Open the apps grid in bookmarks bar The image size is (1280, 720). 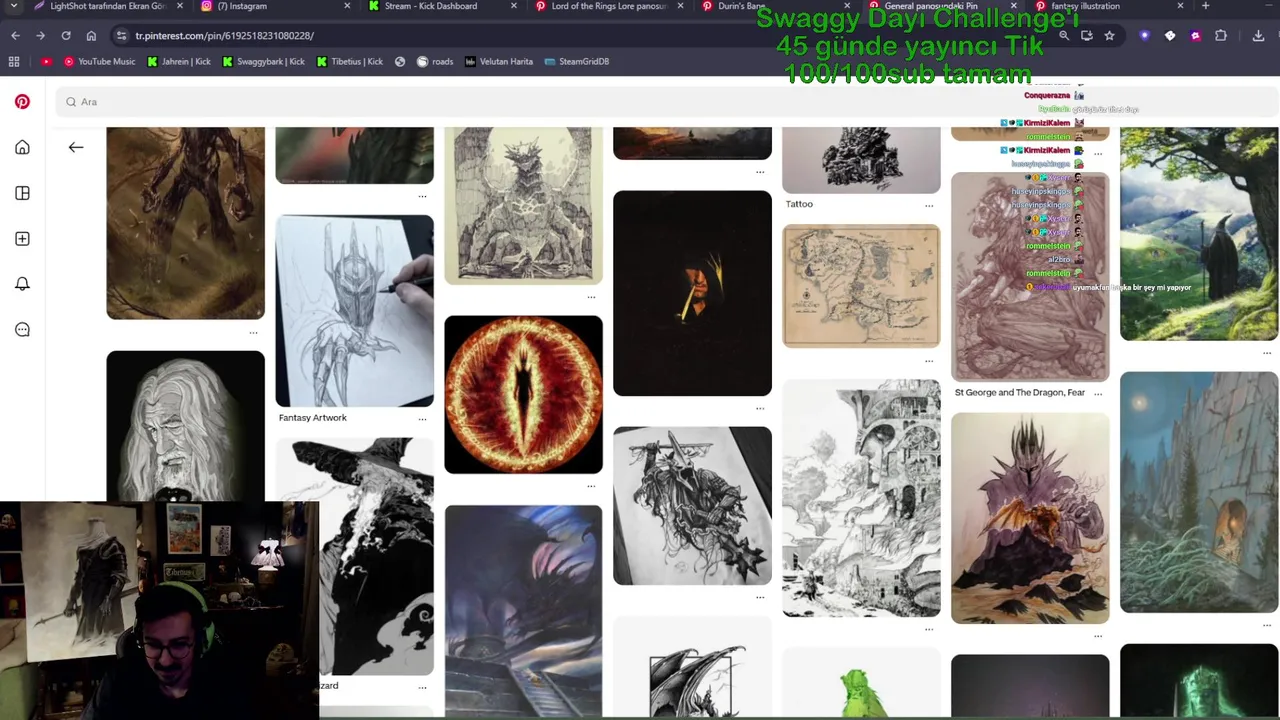(x=14, y=61)
